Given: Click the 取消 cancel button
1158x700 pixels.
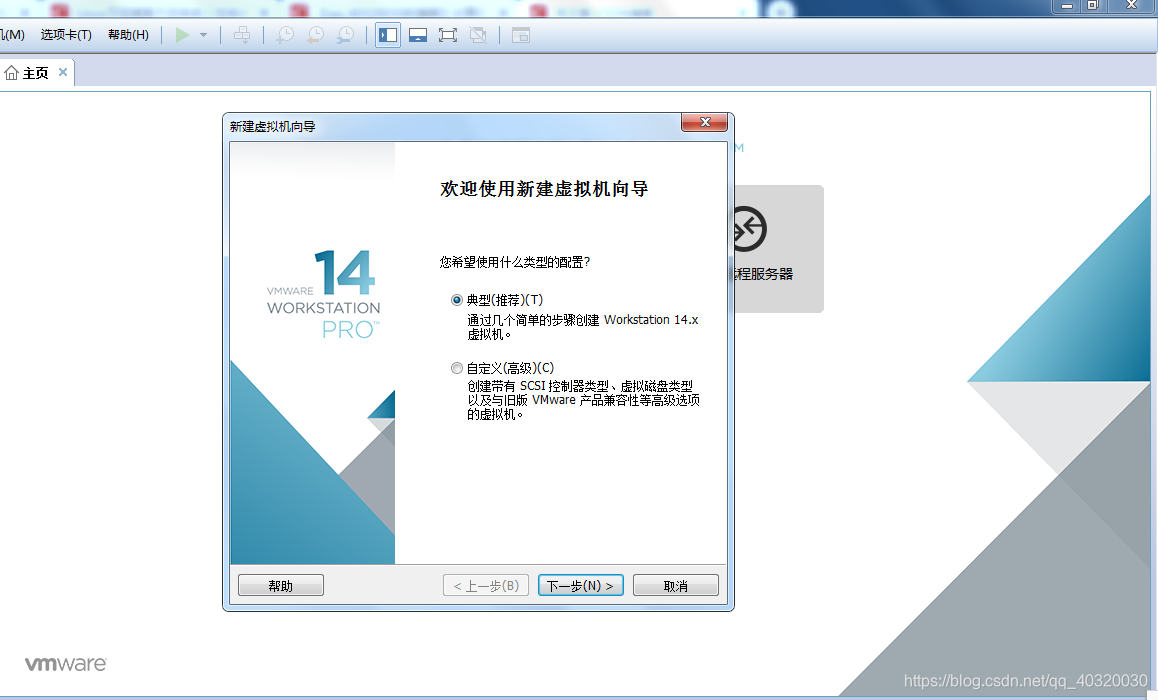Looking at the screenshot, I should coord(676,586).
